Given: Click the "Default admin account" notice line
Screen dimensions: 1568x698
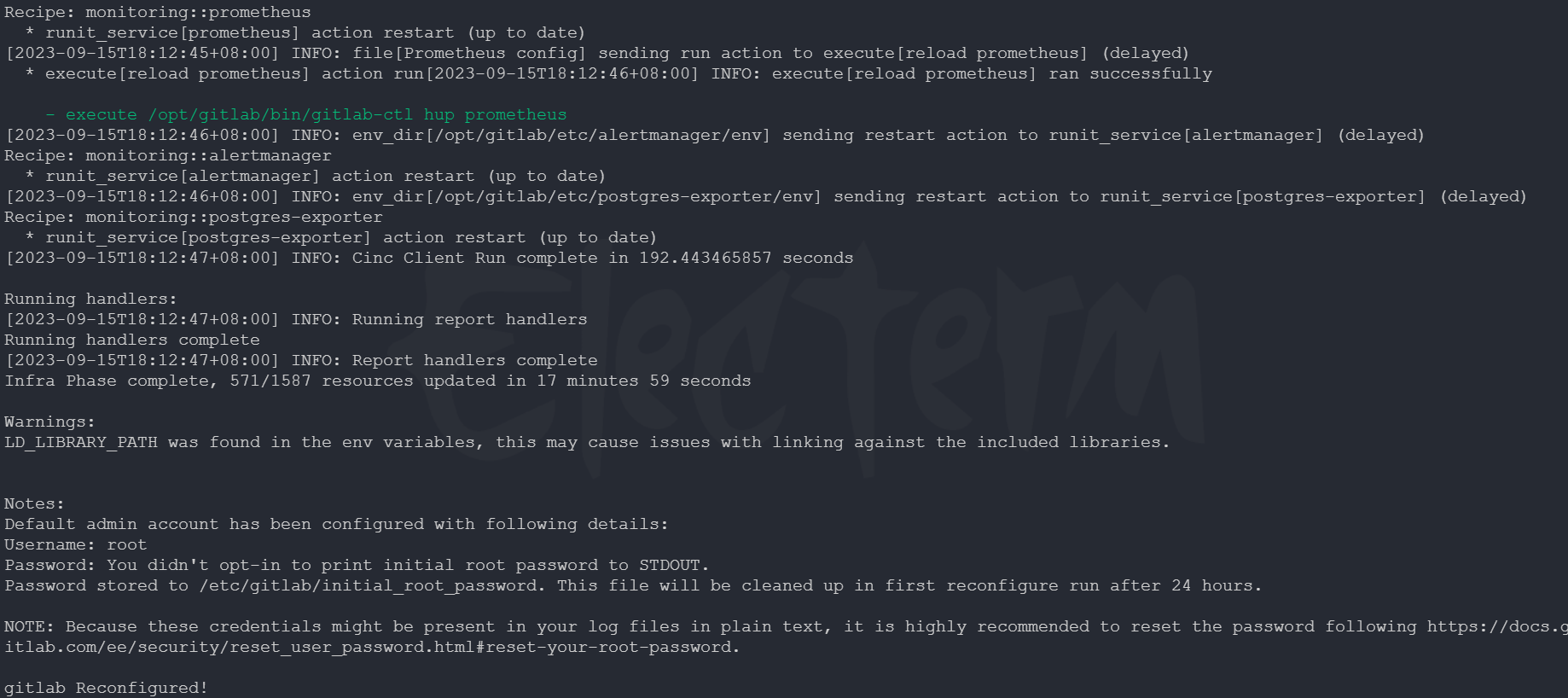Looking at the screenshot, I should [x=336, y=524].
